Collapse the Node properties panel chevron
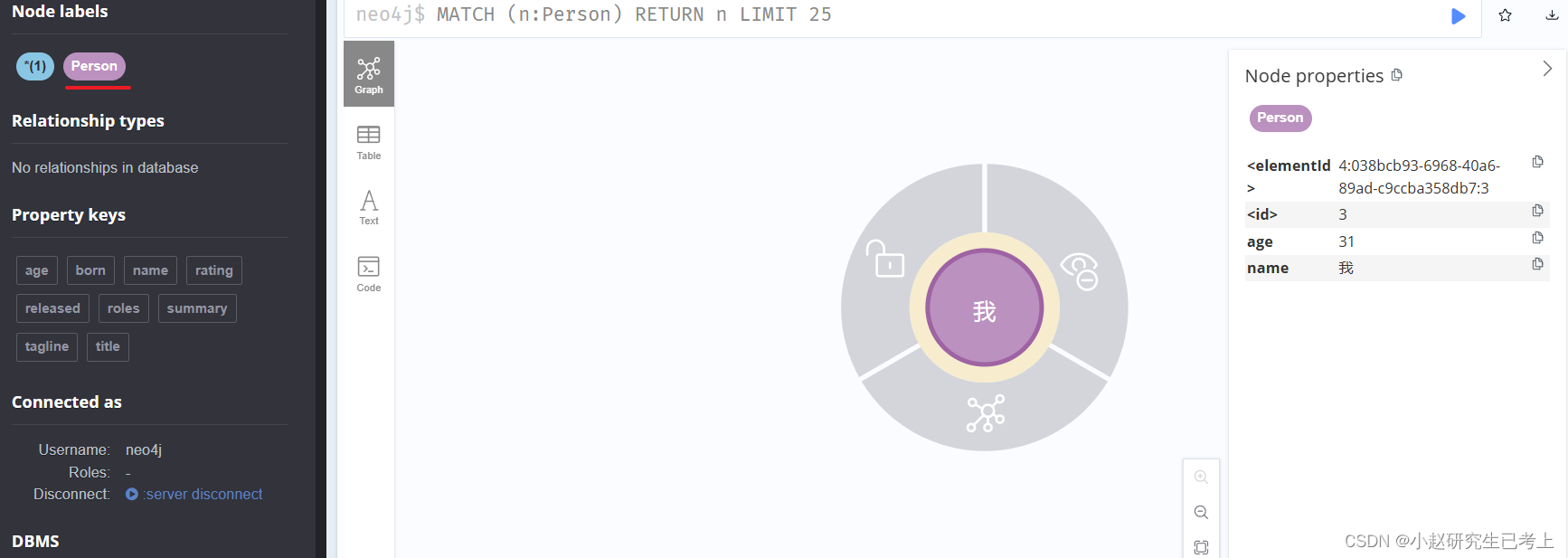The width and height of the screenshot is (1568, 558). pyautogui.click(x=1547, y=69)
